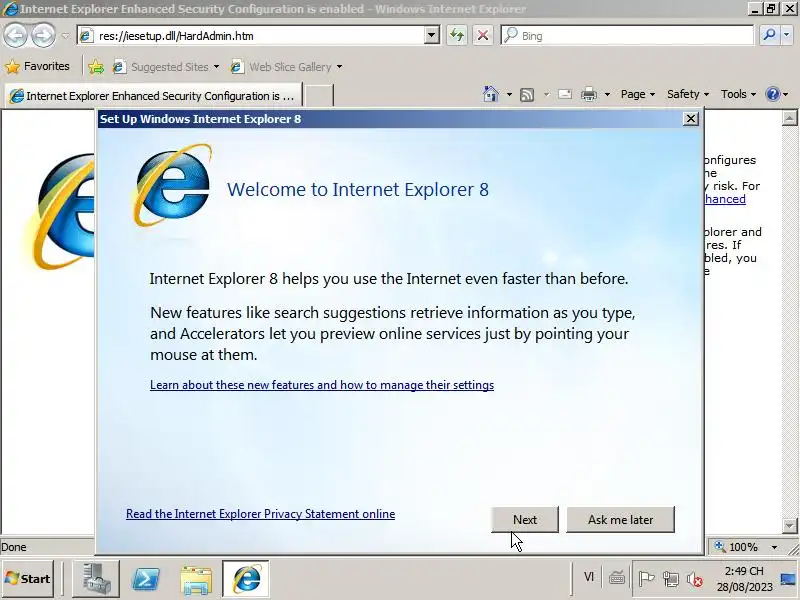
Task: Select the Internet Explorer Enhanced Security Configuration tab
Action: coord(153,95)
